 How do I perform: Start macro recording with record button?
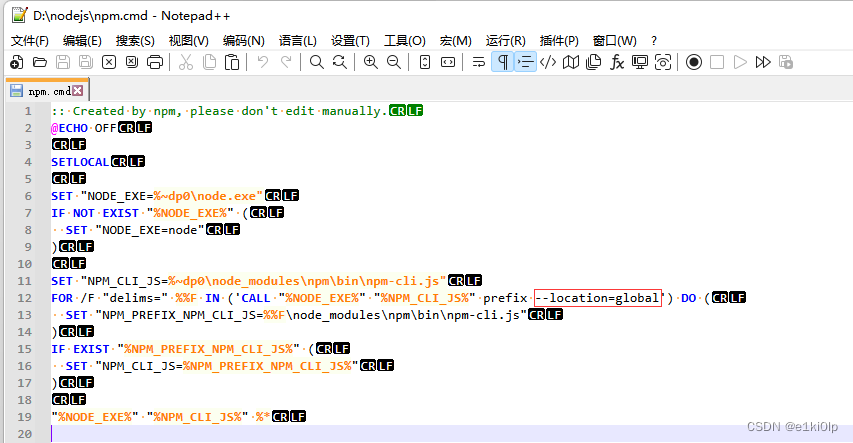(x=694, y=63)
